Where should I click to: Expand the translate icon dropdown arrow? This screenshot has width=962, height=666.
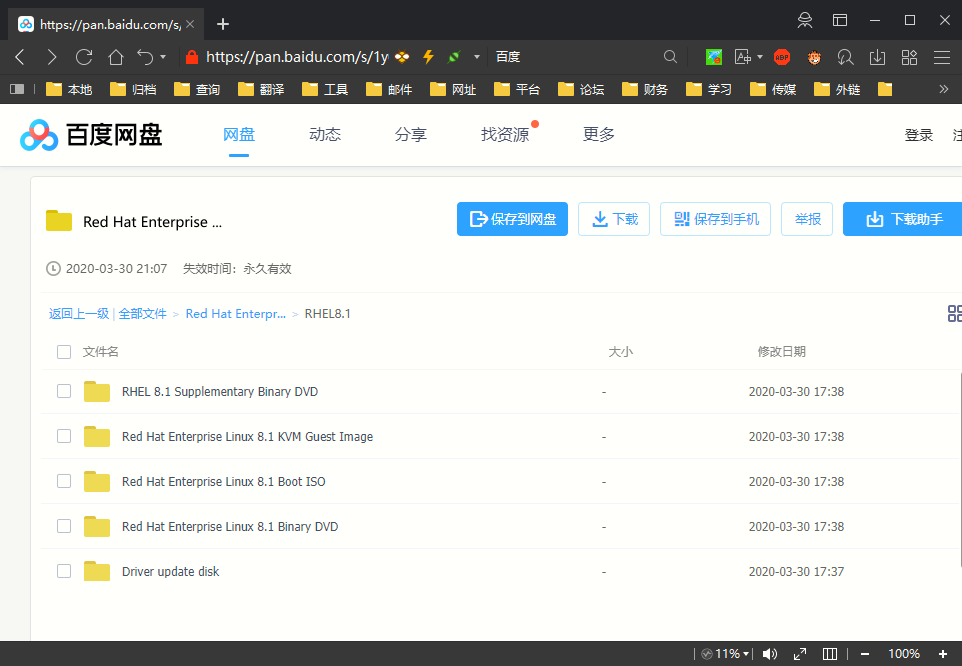760,57
